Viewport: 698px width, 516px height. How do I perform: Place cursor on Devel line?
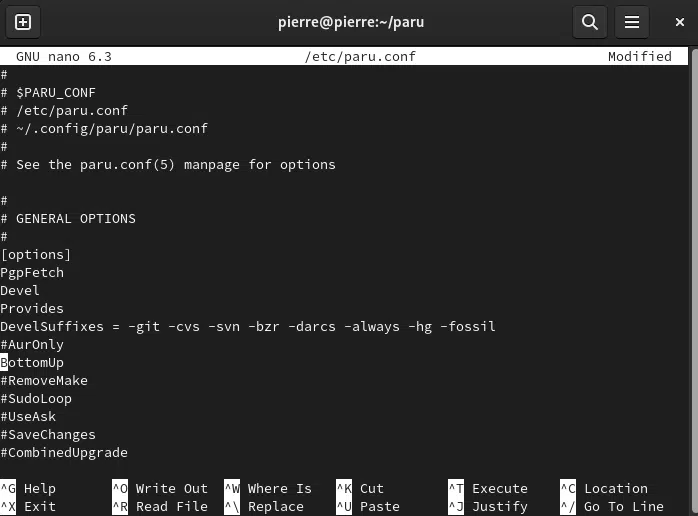click(x=20, y=290)
